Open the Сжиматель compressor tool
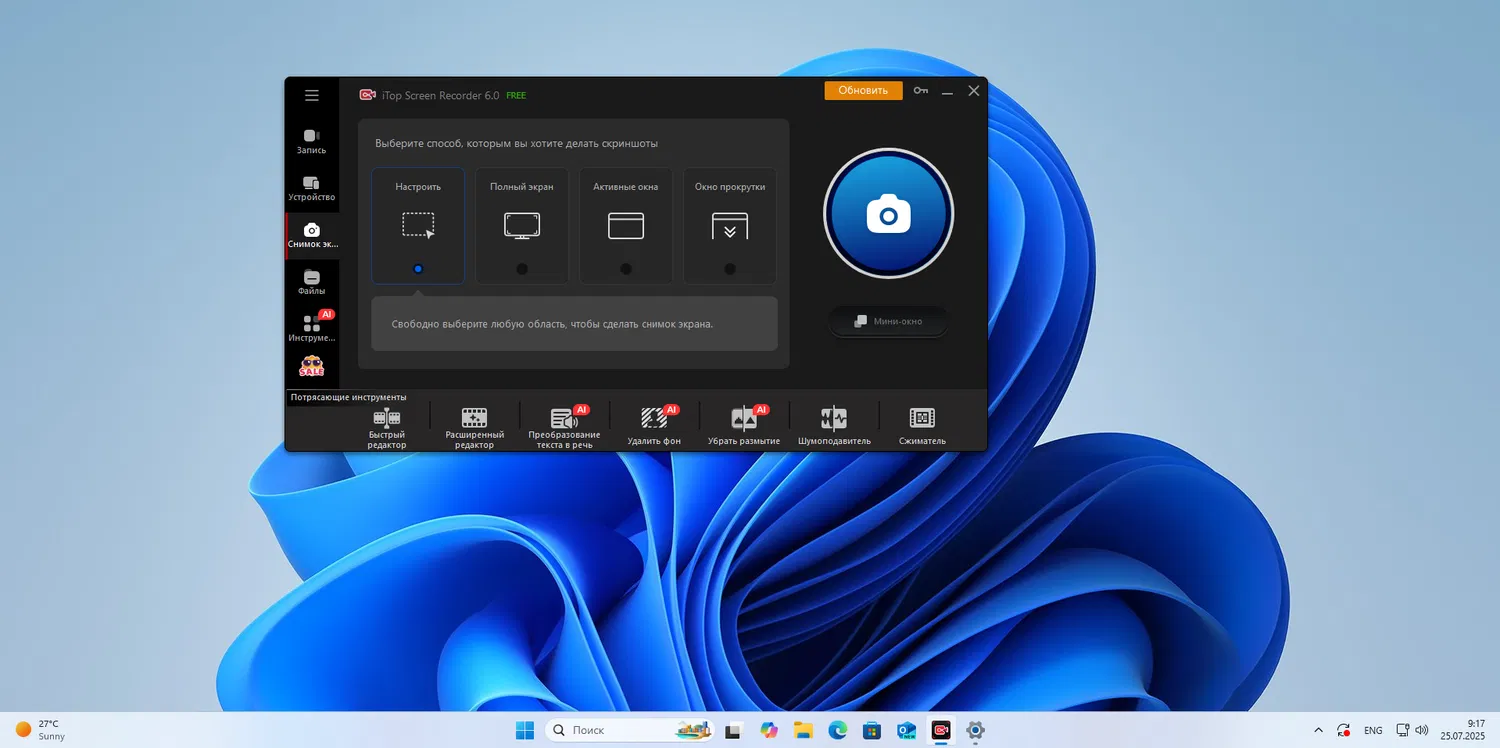The width and height of the screenshot is (1500, 748). (922, 427)
